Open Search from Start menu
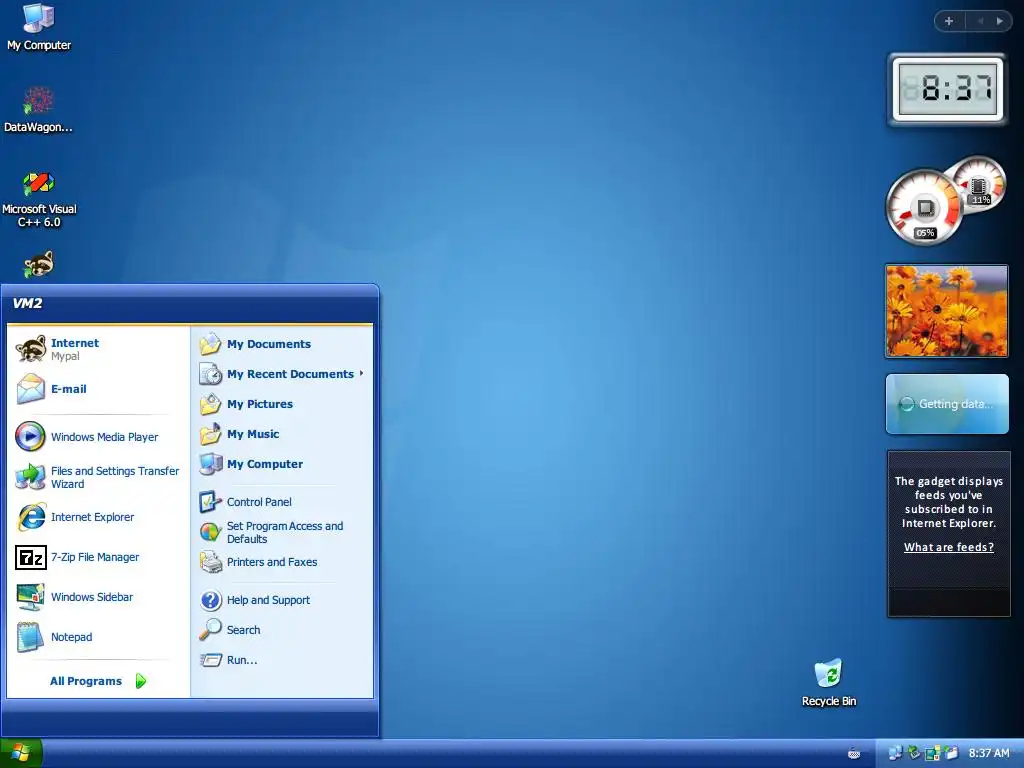 point(281,630)
